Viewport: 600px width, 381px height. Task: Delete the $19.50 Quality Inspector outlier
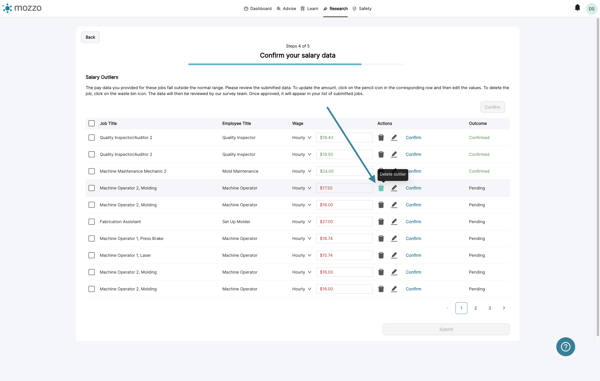pyautogui.click(x=381, y=154)
